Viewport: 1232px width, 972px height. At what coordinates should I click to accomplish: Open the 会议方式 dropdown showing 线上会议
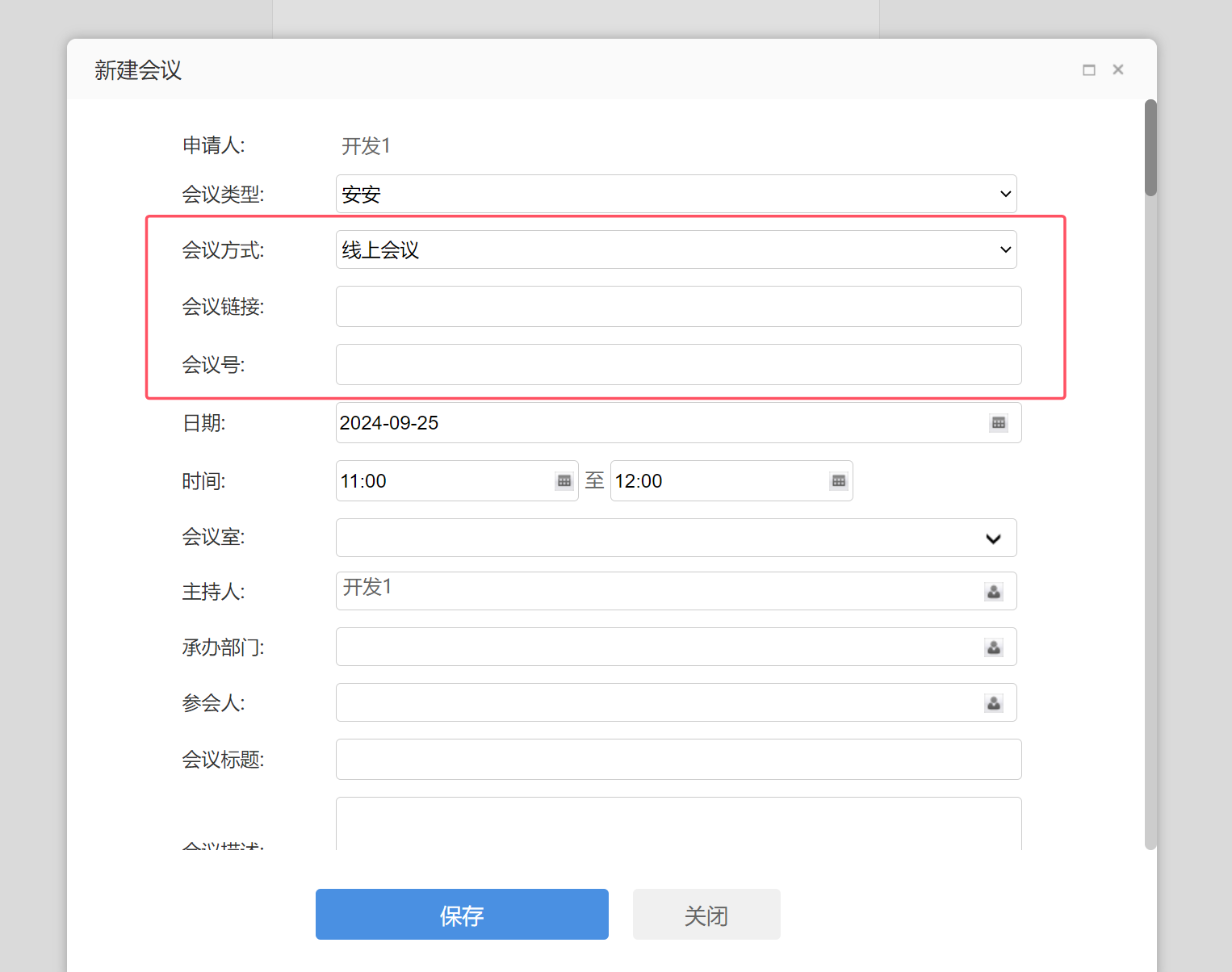pos(676,249)
